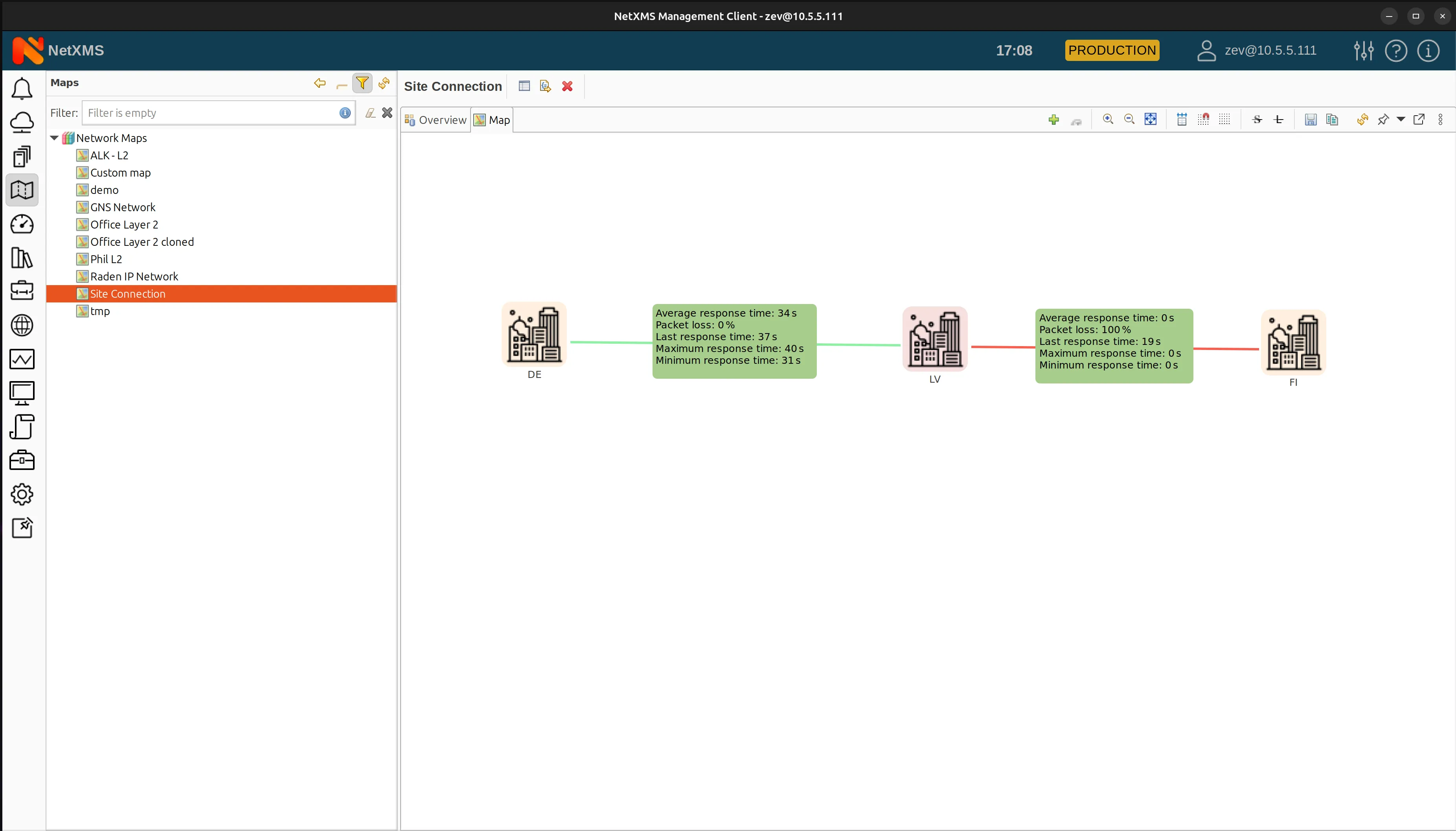Screen dimensions: 1456x831
Task: Open map in a new window
Action: pyautogui.click(x=1419, y=119)
